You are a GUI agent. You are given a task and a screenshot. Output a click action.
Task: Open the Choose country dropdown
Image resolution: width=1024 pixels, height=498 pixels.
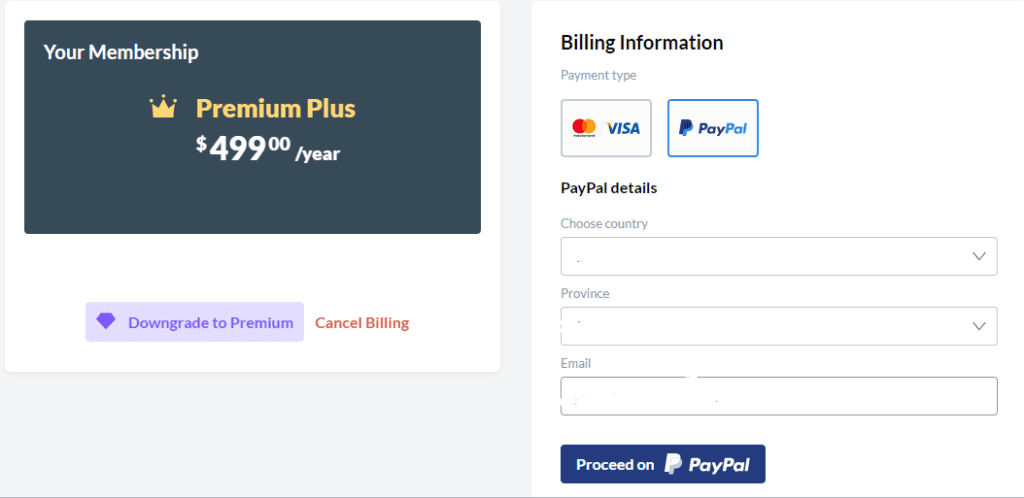778,256
